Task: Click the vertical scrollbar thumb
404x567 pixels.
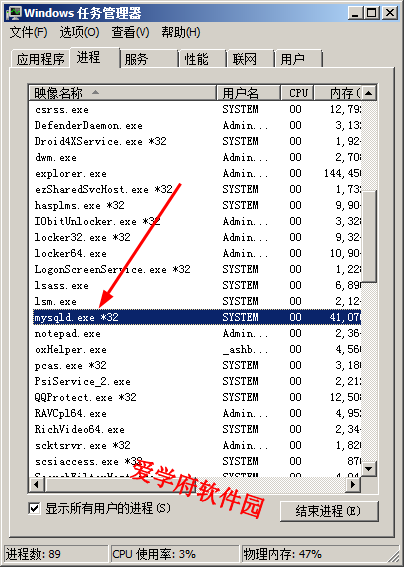Action: click(x=369, y=236)
